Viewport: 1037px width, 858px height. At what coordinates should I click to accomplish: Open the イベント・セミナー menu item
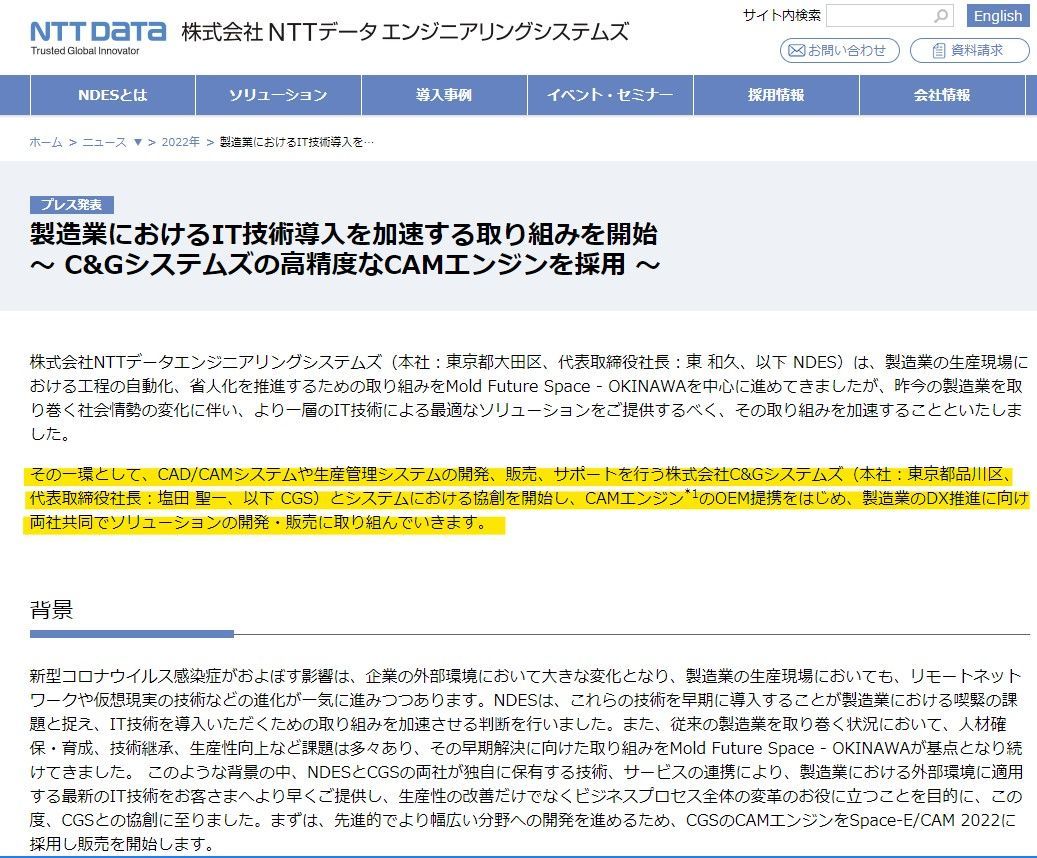point(609,94)
